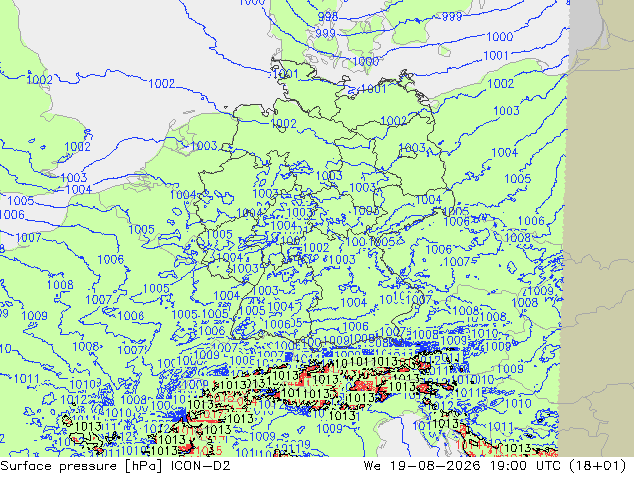
Task: Click the '19:00 UTC' time label
Action: tap(525, 466)
